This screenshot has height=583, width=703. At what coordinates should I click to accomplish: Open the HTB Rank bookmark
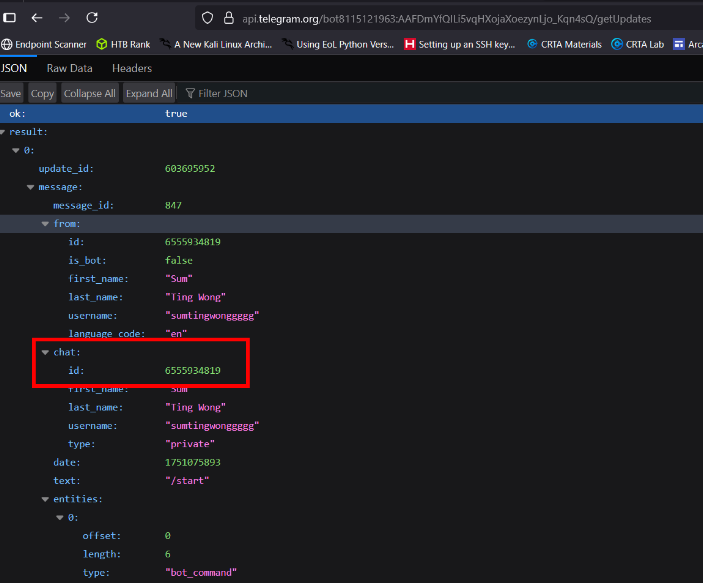(123, 44)
